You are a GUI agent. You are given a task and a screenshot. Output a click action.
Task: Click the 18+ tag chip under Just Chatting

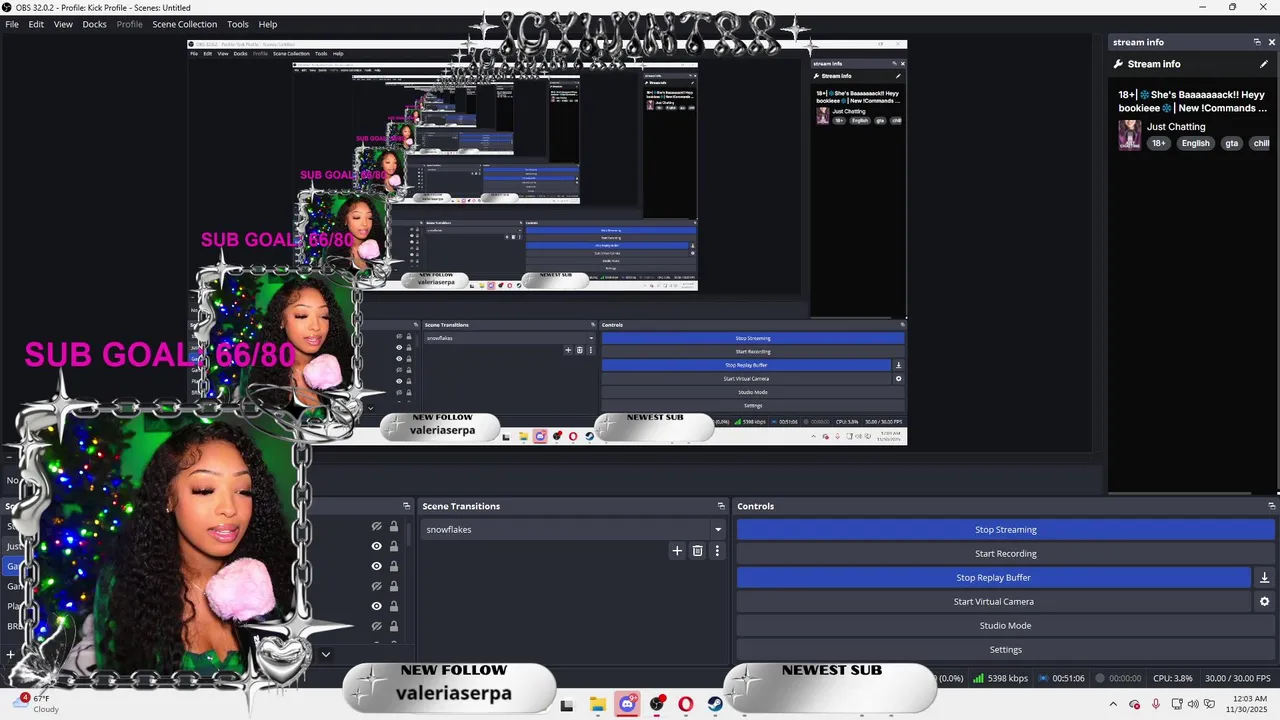click(x=1158, y=143)
